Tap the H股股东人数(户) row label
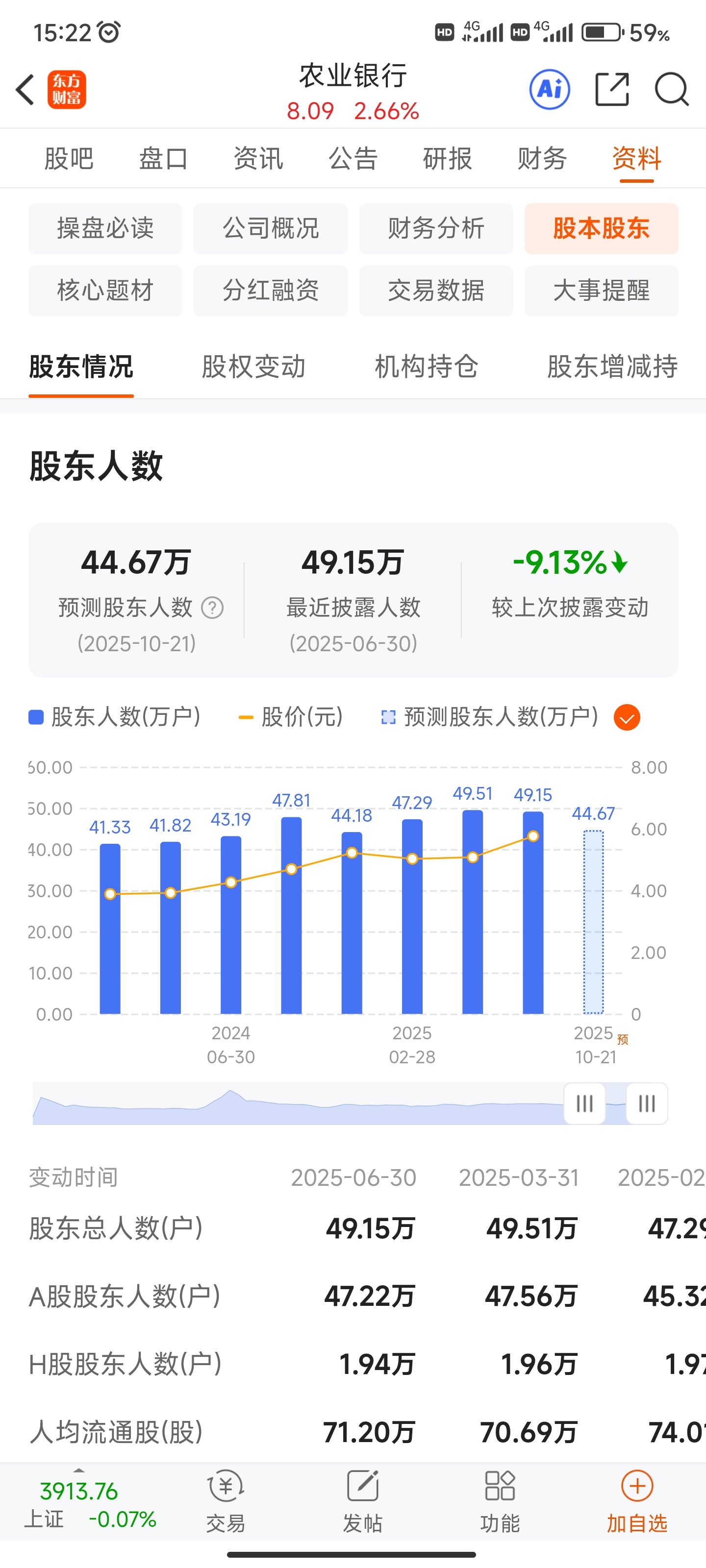The width and height of the screenshot is (706, 1568). pos(125,1364)
